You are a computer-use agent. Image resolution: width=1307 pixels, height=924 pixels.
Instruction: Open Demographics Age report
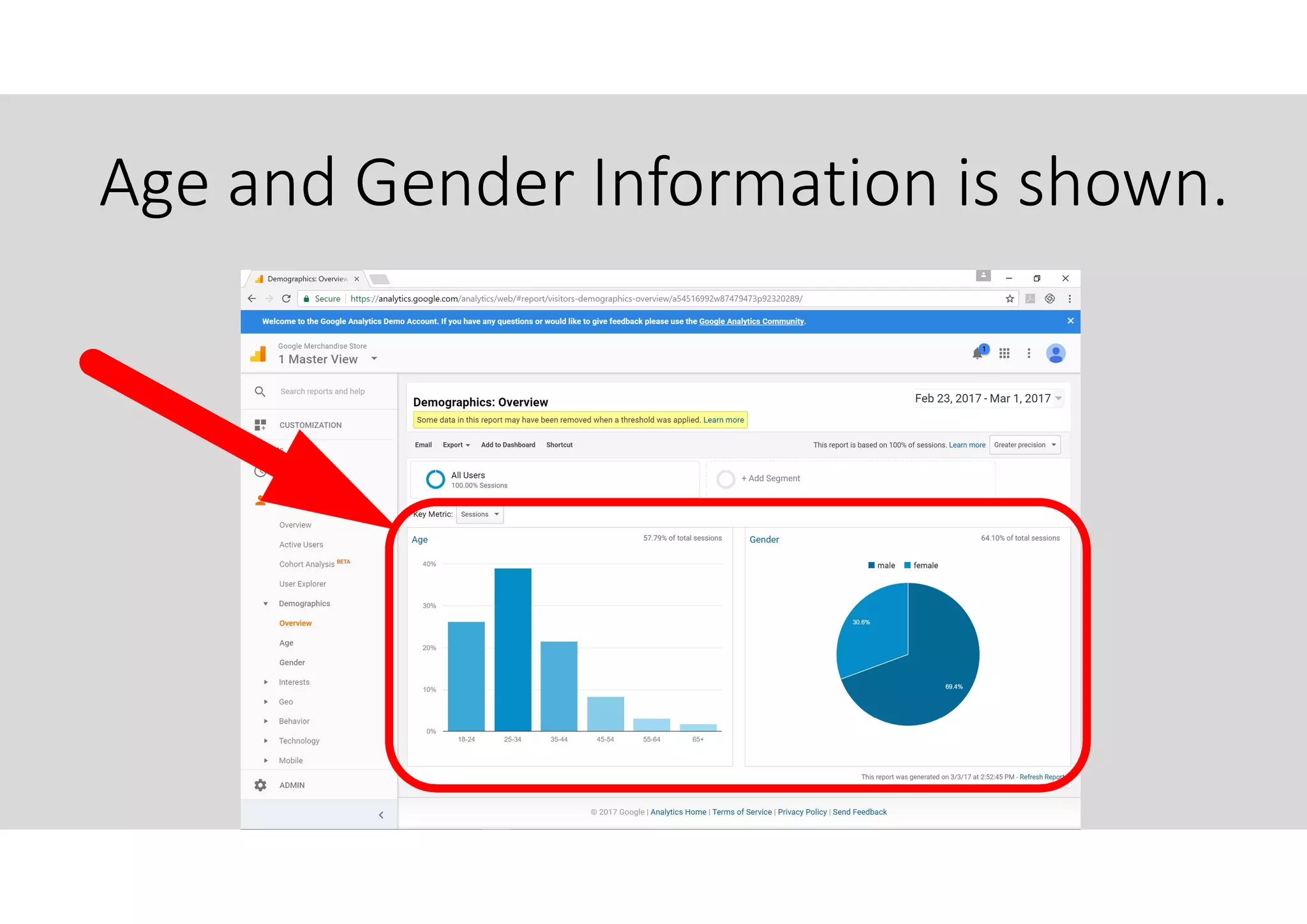click(287, 643)
